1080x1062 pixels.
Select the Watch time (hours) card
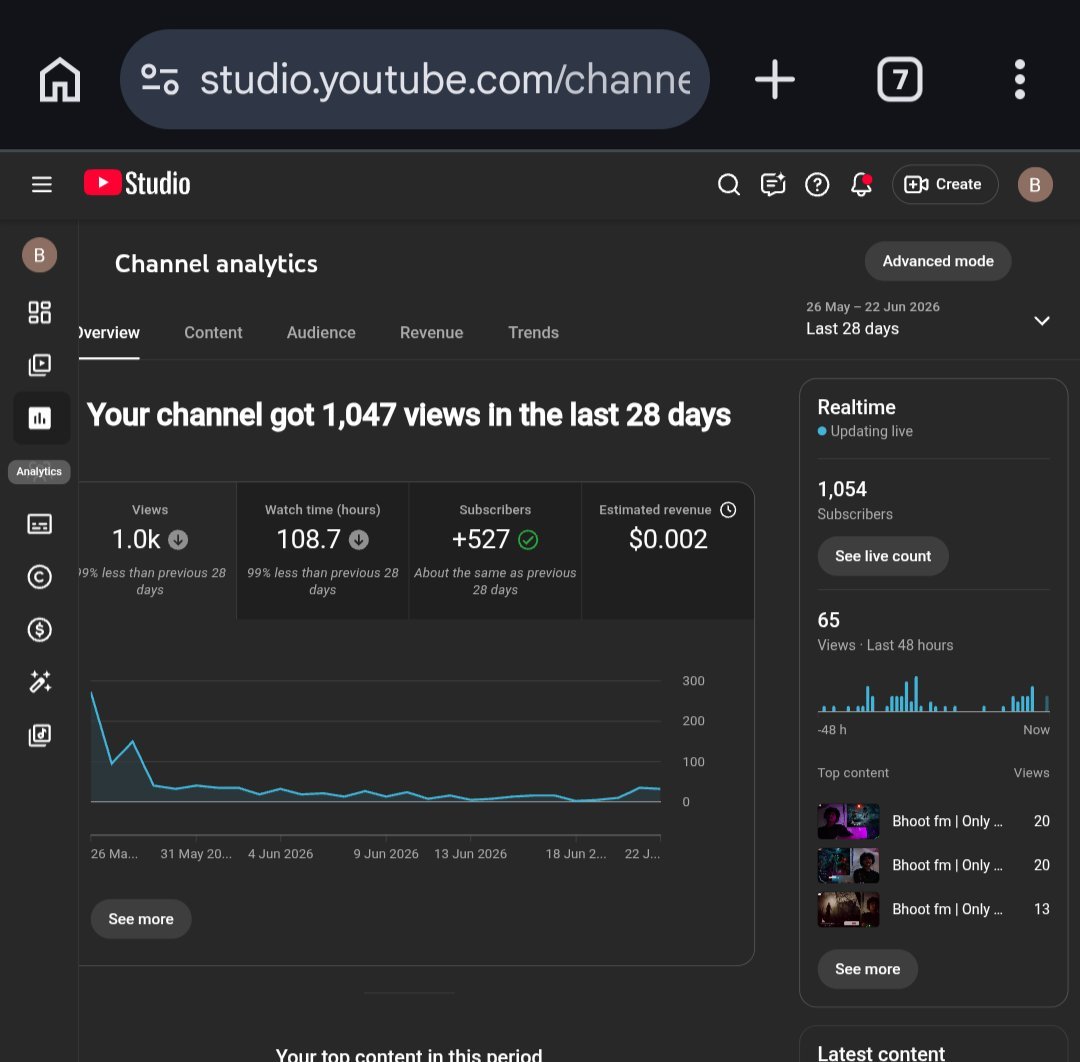point(322,550)
